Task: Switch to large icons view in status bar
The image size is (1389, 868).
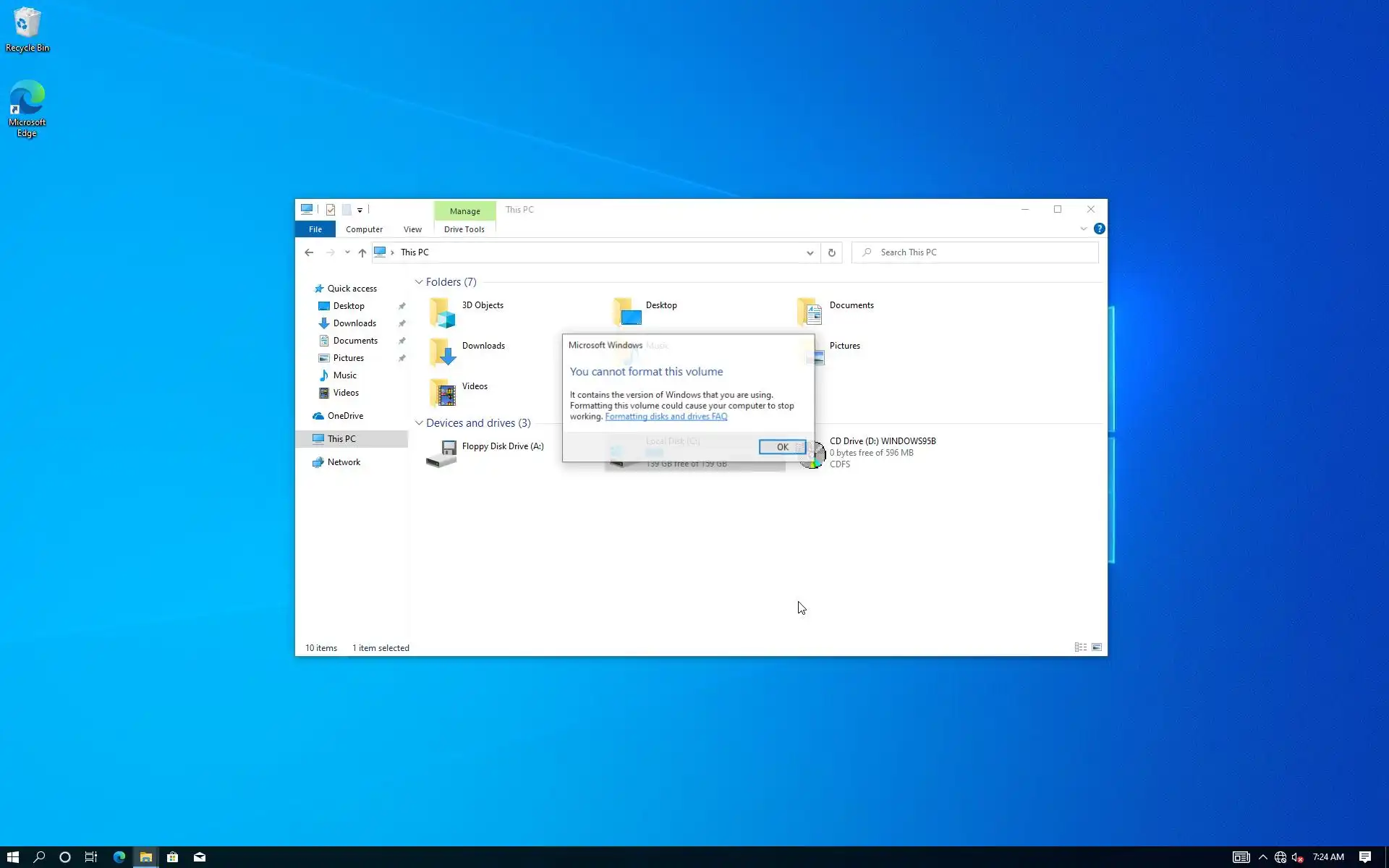Action: [x=1097, y=647]
